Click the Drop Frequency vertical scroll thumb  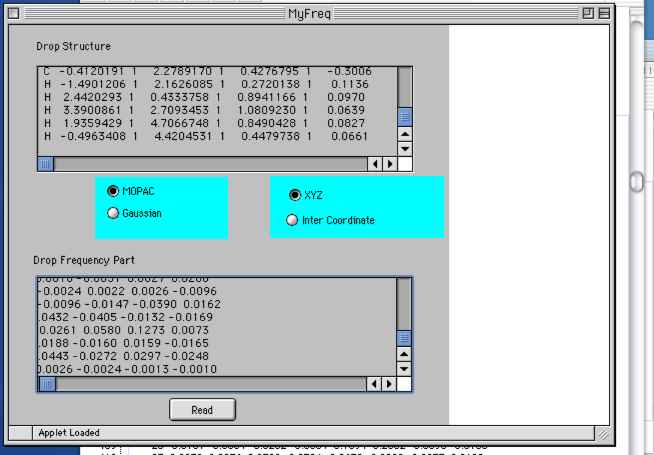click(405, 338)
